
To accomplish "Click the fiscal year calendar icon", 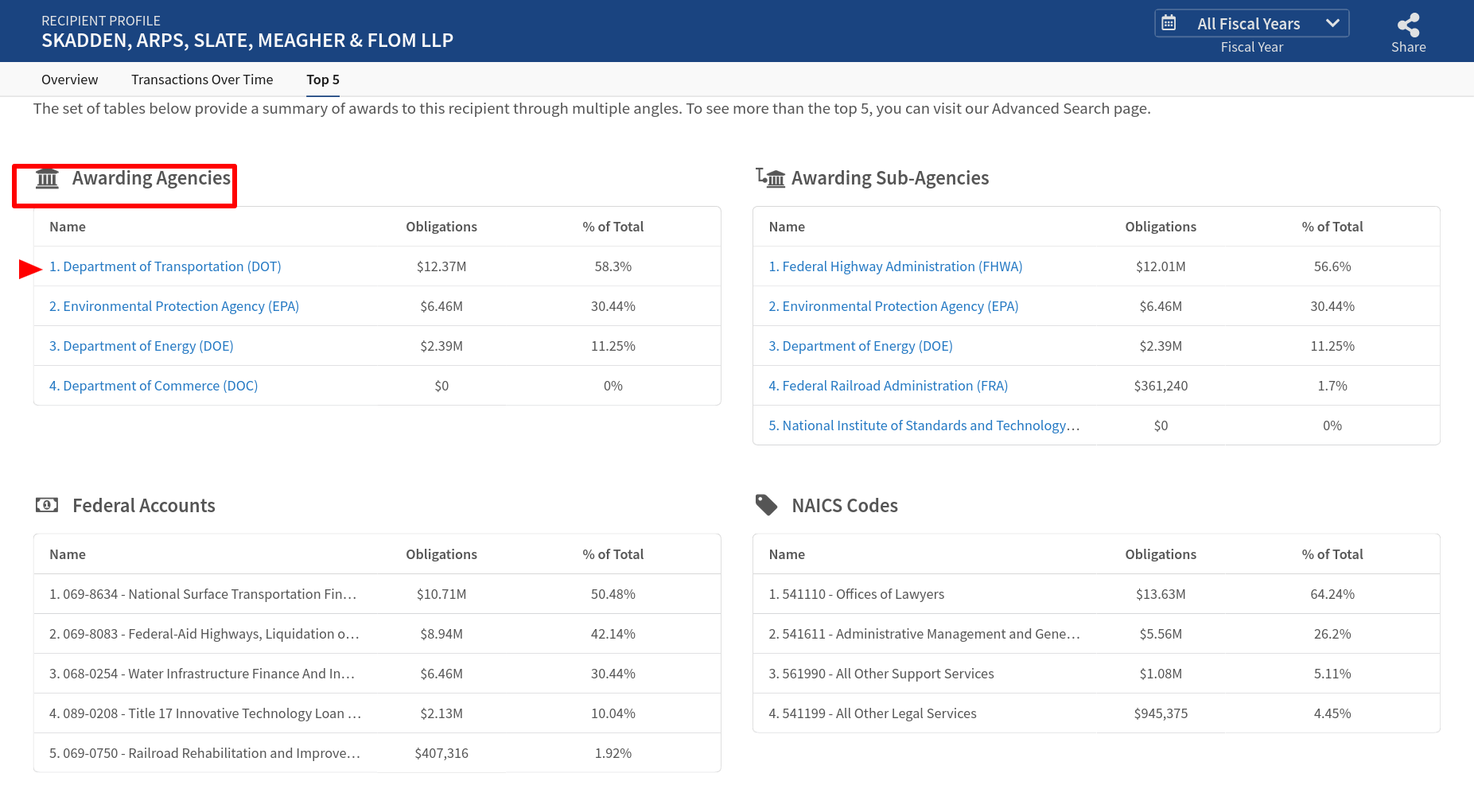I will 1169,23.
